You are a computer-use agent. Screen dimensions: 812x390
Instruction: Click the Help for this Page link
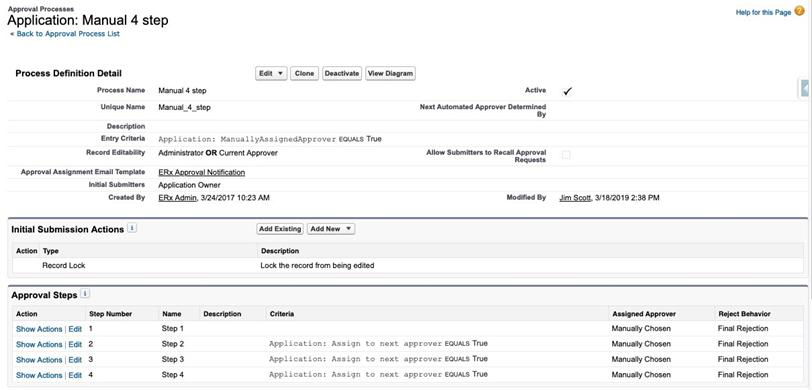coord(763,12)
